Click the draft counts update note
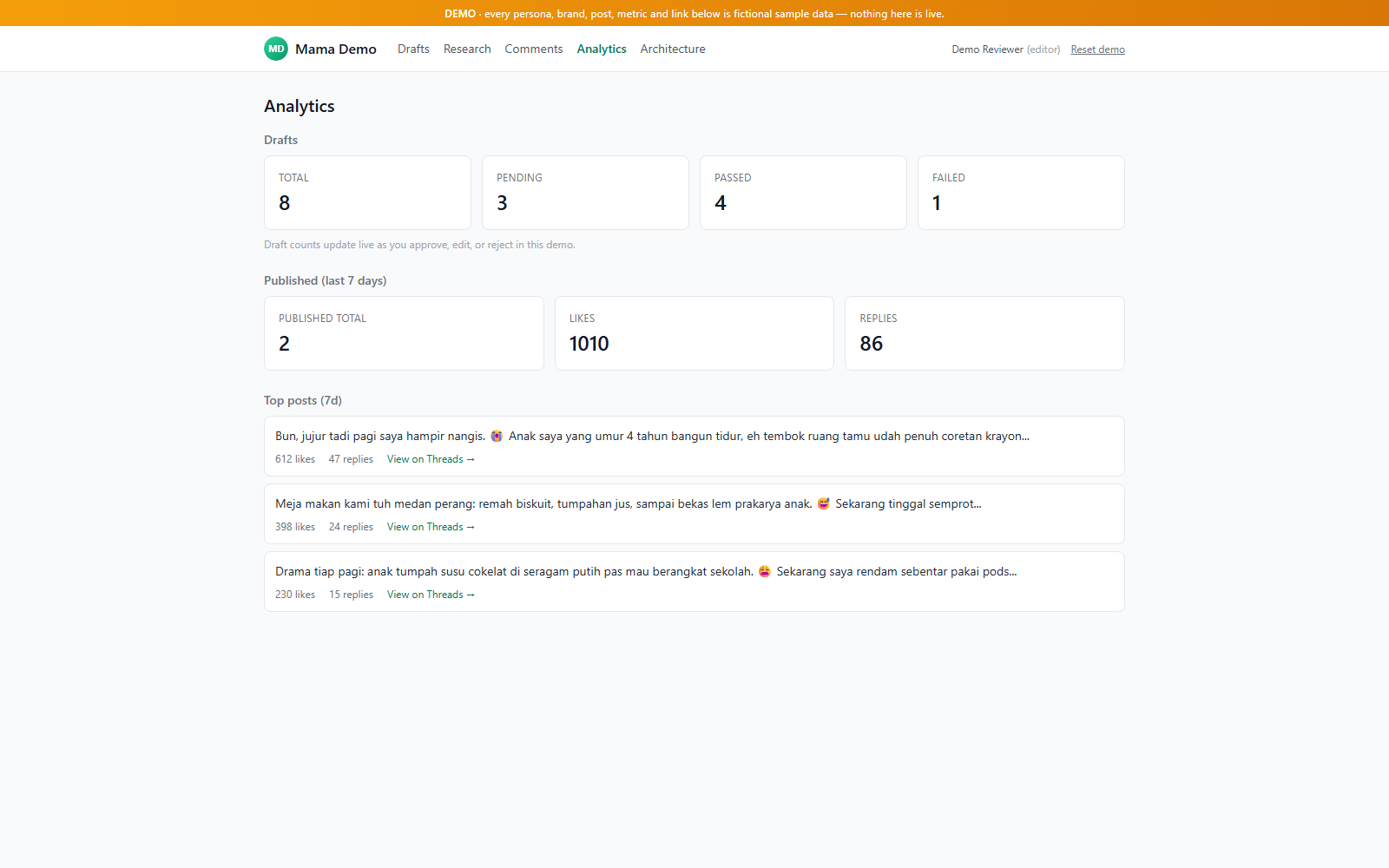This screenshot has width=1389, height=868. coord(419,245)
